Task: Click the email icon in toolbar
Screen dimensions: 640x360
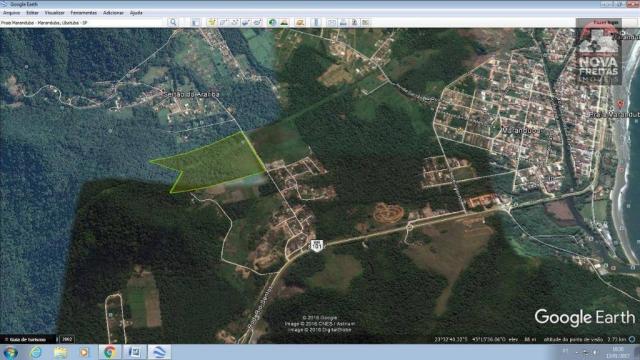Action: [332, 22]
